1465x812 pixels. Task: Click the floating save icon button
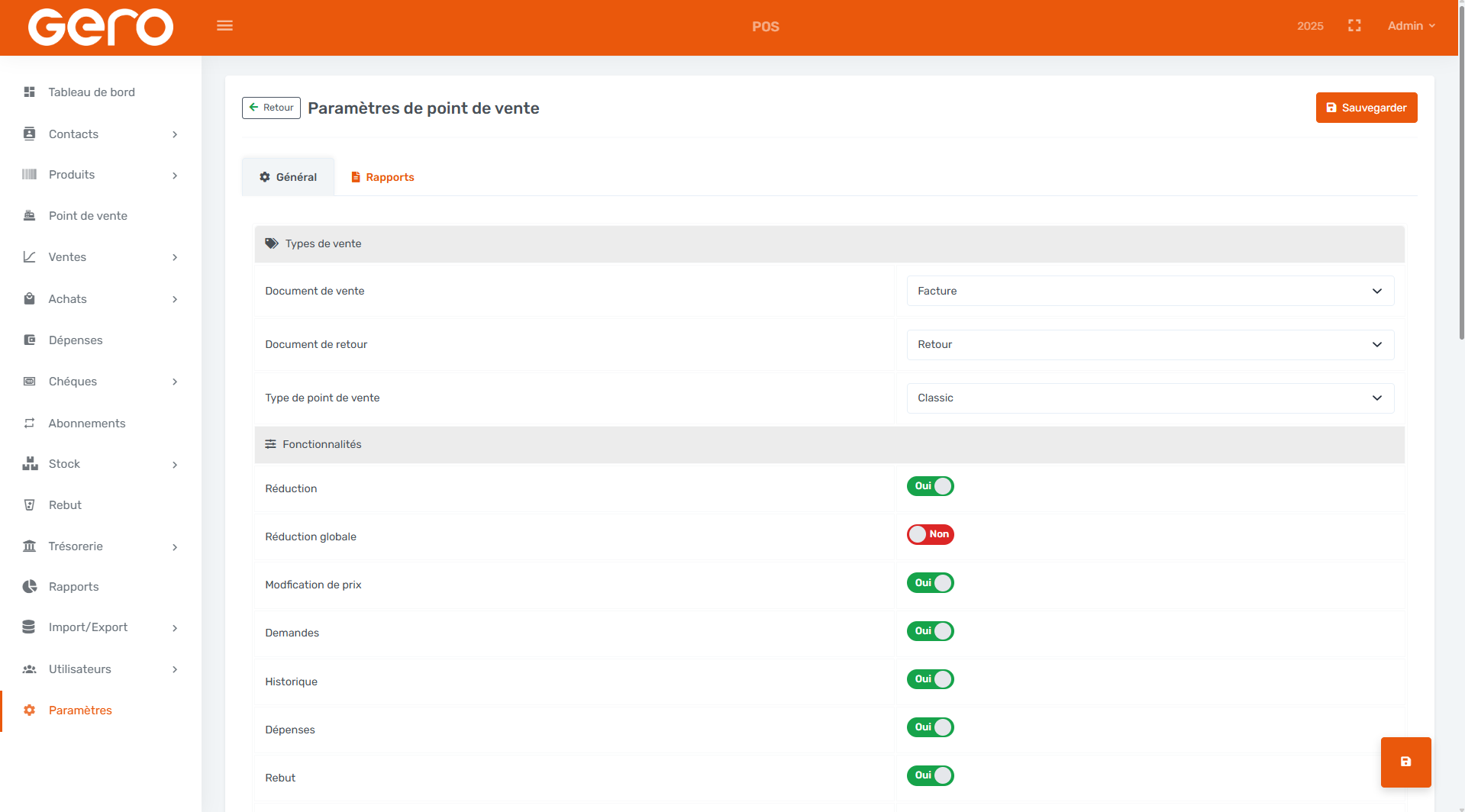(x=1405, y=762)
